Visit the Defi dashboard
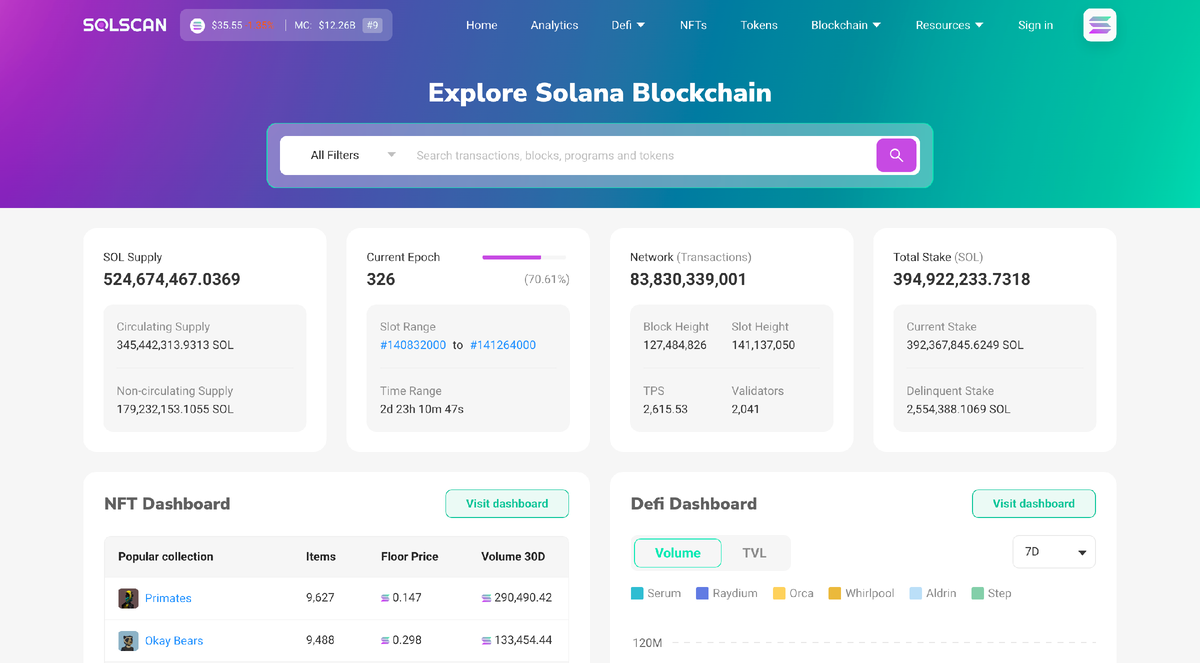Image resolution: width=1200 pixels, height=663 pixels. 1034,504
